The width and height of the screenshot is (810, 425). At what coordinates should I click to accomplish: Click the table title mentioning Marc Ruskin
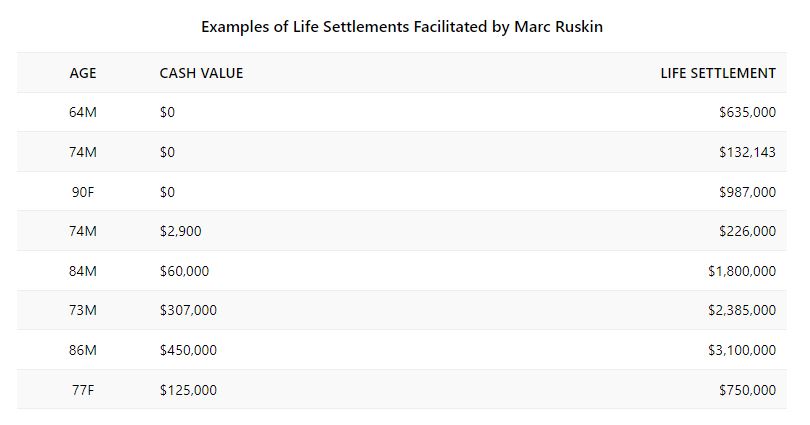(x=401, y=26)
